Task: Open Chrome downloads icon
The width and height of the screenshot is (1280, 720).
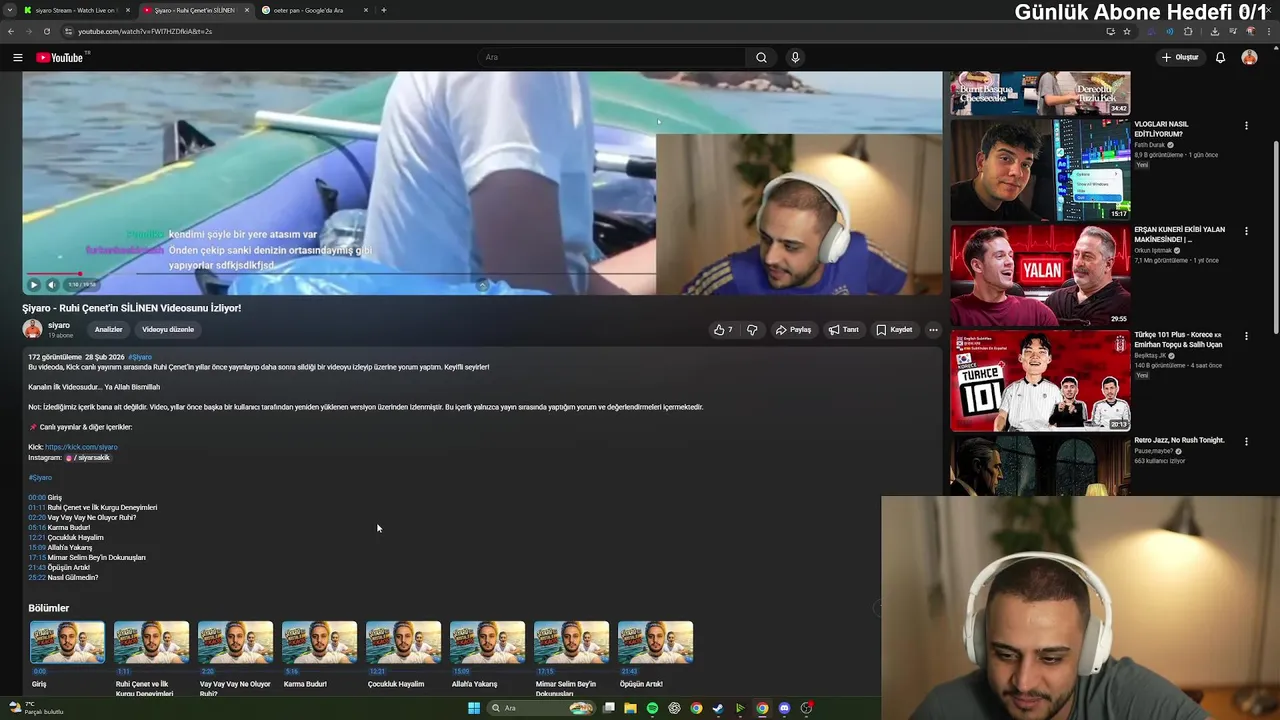Action: (1215, 31)
